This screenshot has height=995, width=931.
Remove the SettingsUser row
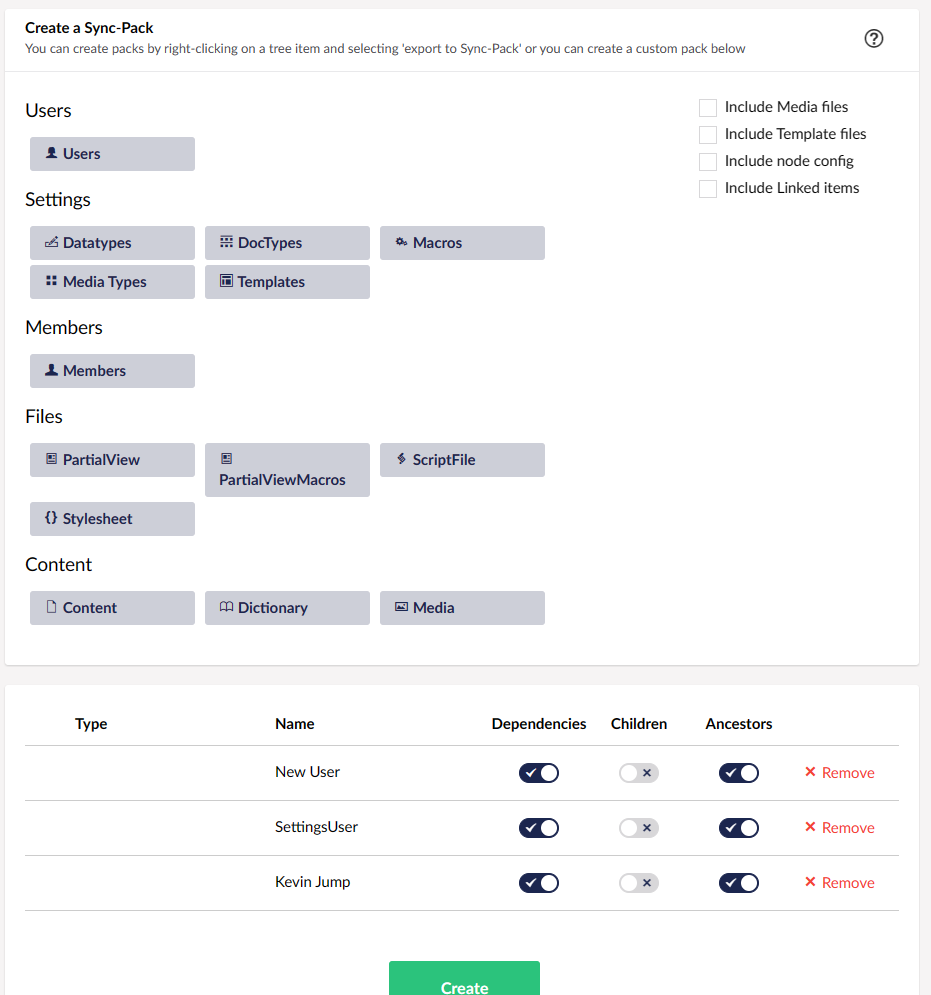point(840,827)
